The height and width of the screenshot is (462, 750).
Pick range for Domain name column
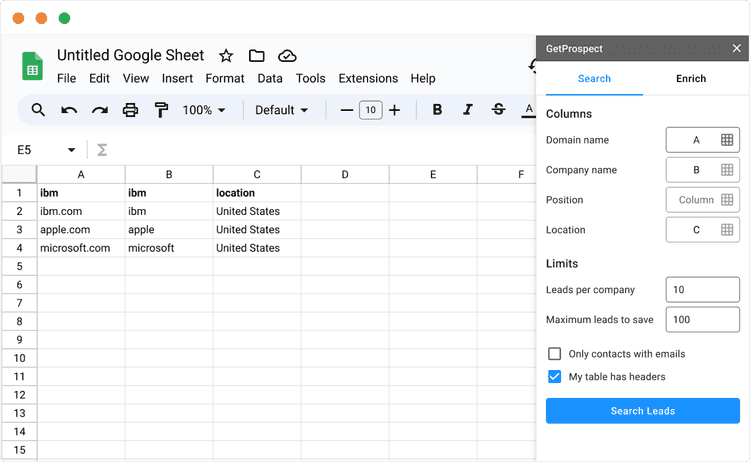(x=727, y=140)
